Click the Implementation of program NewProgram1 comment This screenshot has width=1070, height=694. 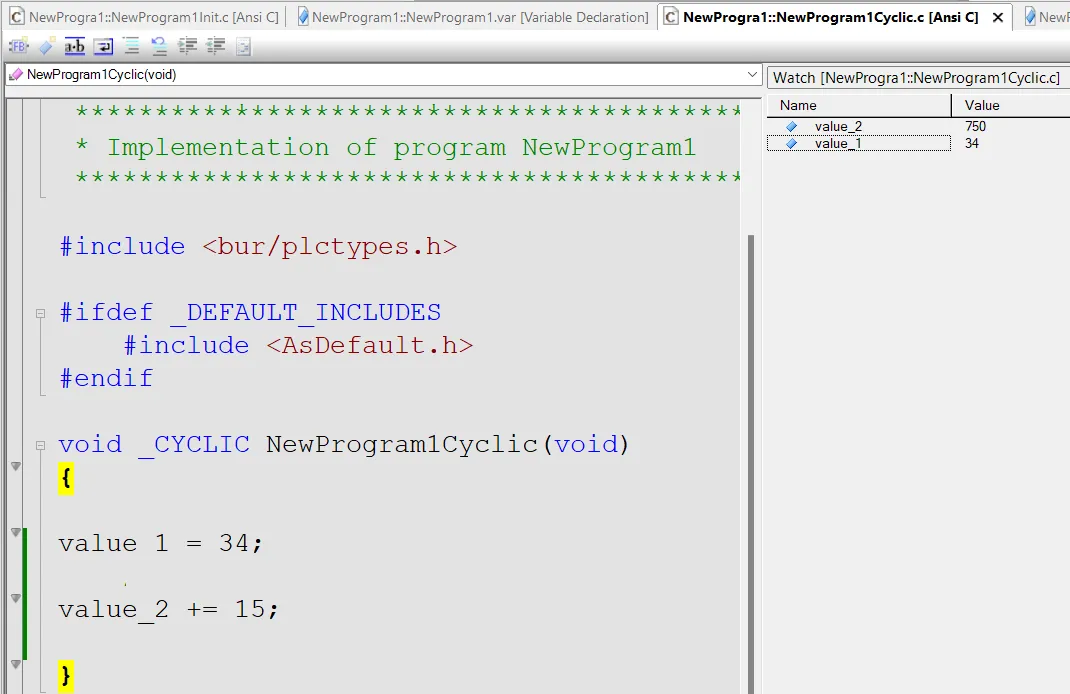401,147
